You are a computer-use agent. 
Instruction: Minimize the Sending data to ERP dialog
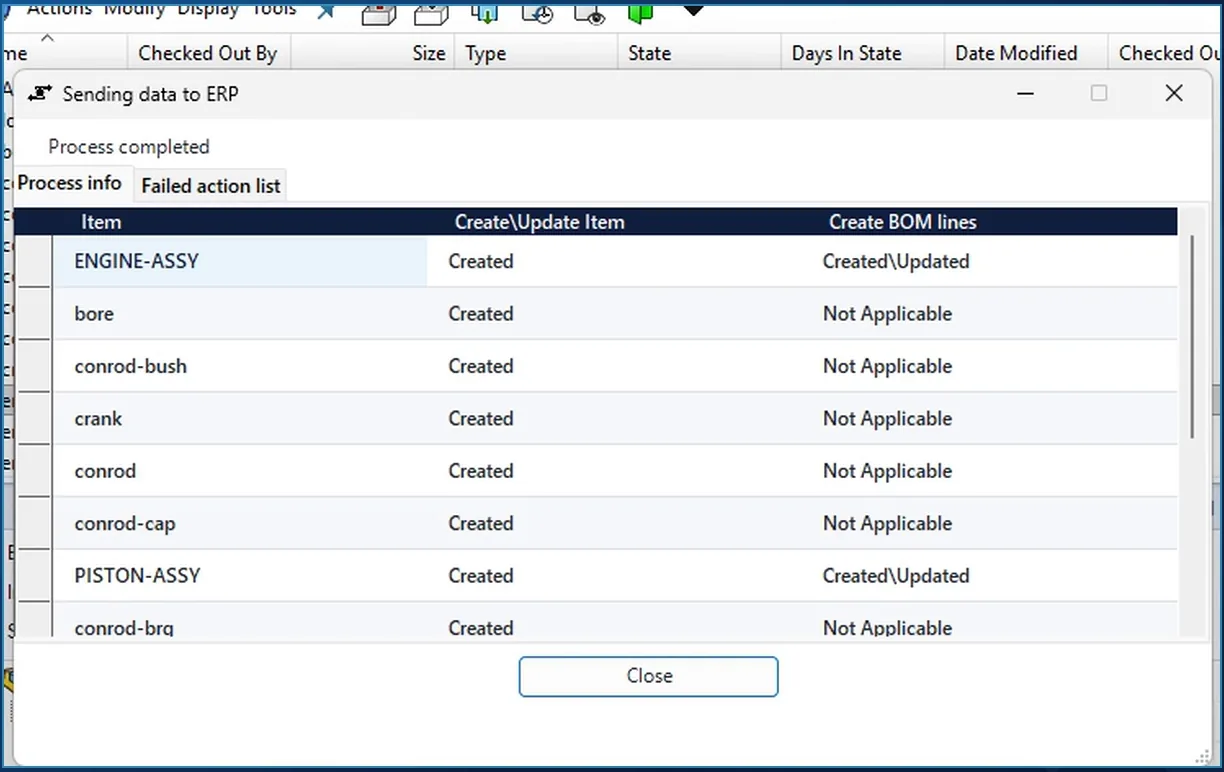[x=1025, y=93]
